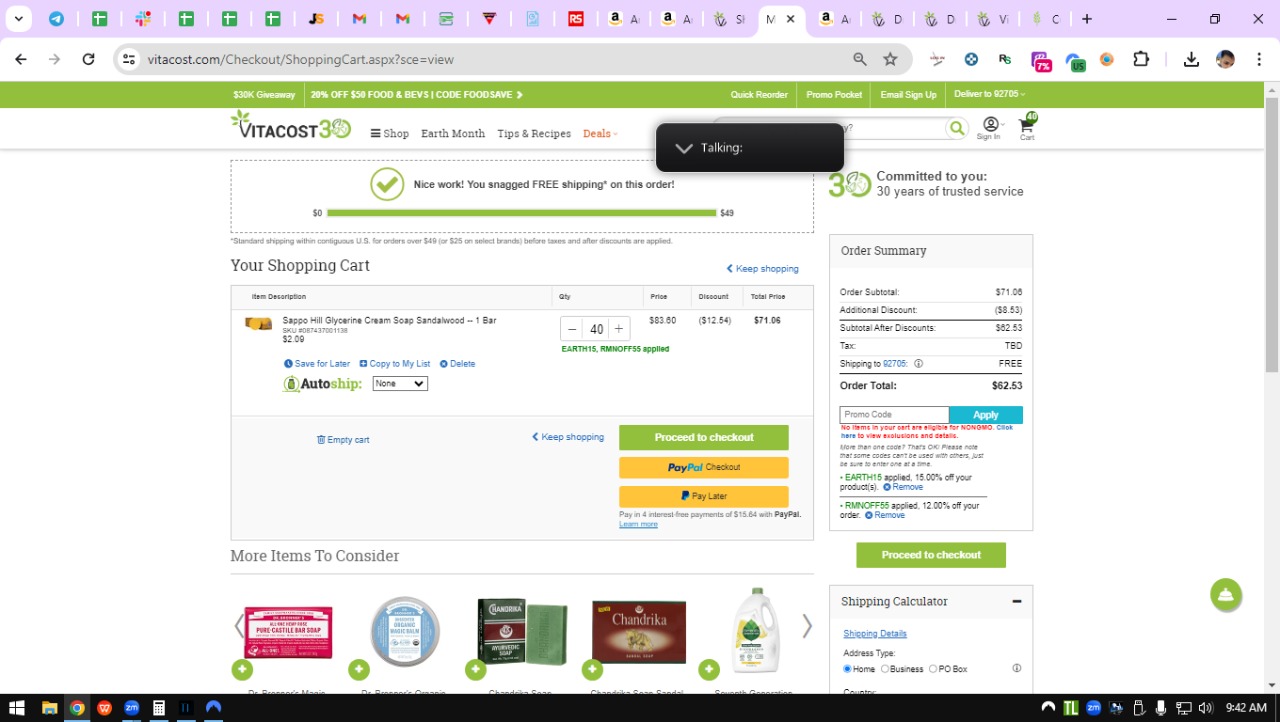Reload the page in Chrome
The image size is (1280, 722).
point(88,59)
